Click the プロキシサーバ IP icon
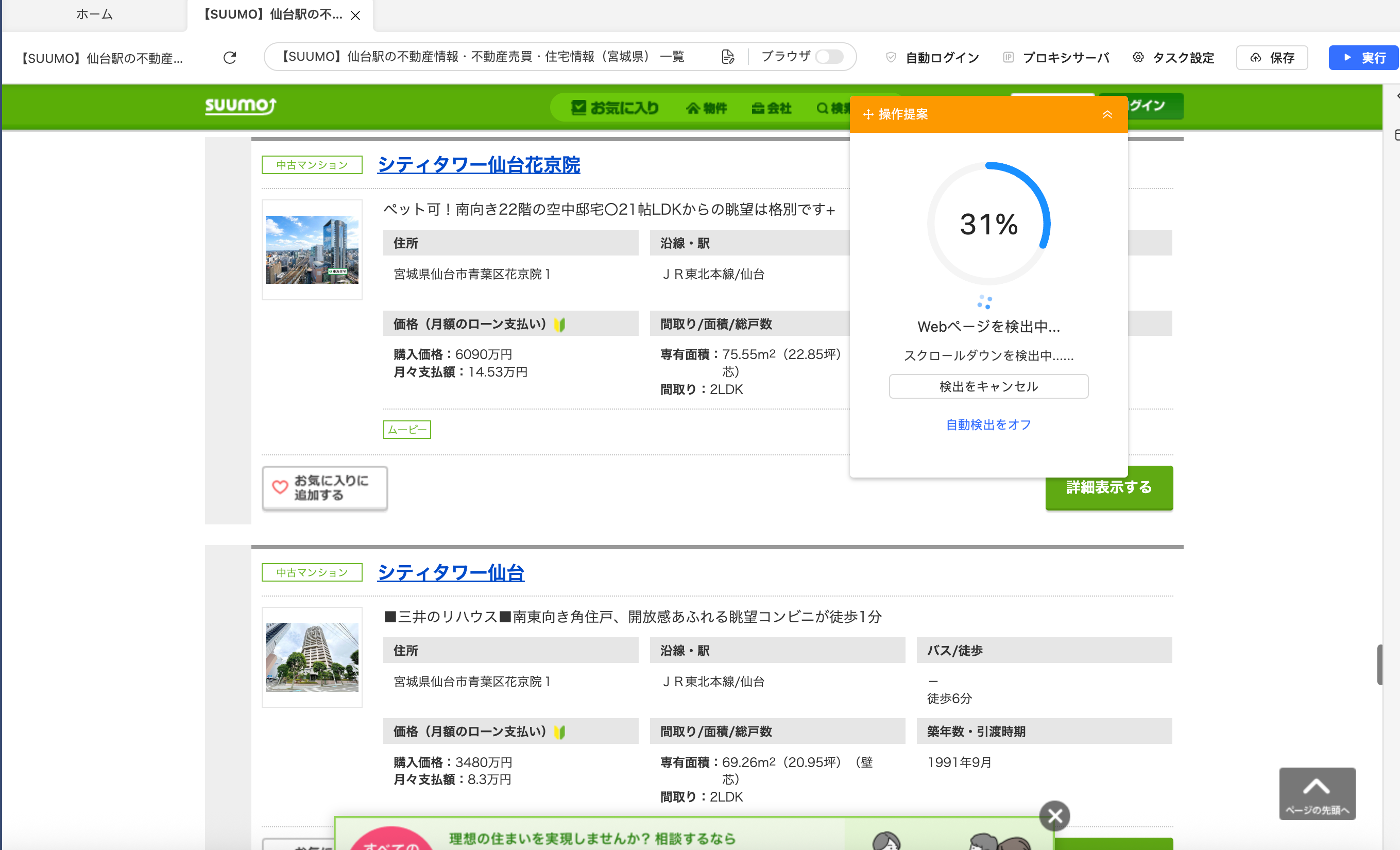Screen dimensions: 1400x850 pos(1009,57)
